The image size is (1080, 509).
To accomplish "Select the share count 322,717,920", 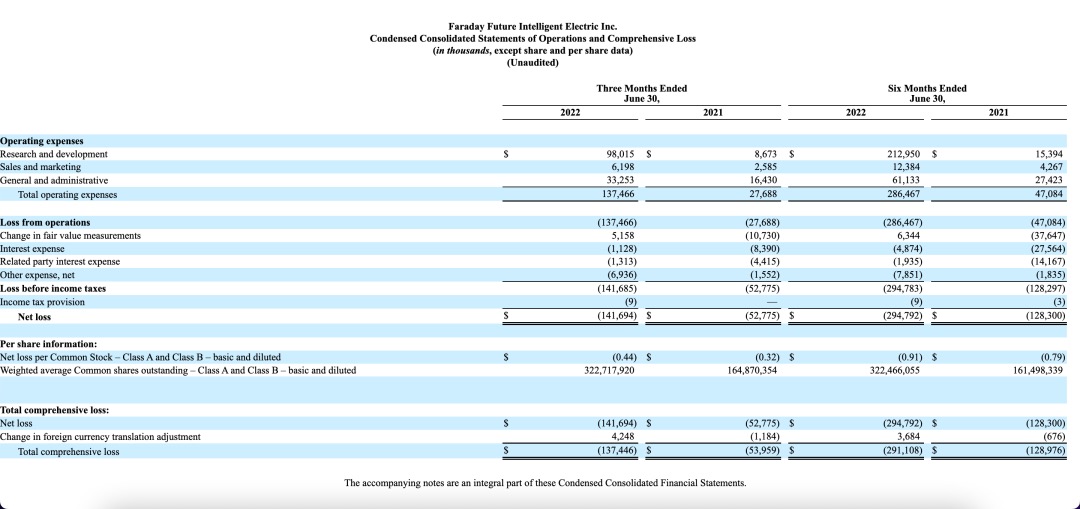I will click(608, 371).
